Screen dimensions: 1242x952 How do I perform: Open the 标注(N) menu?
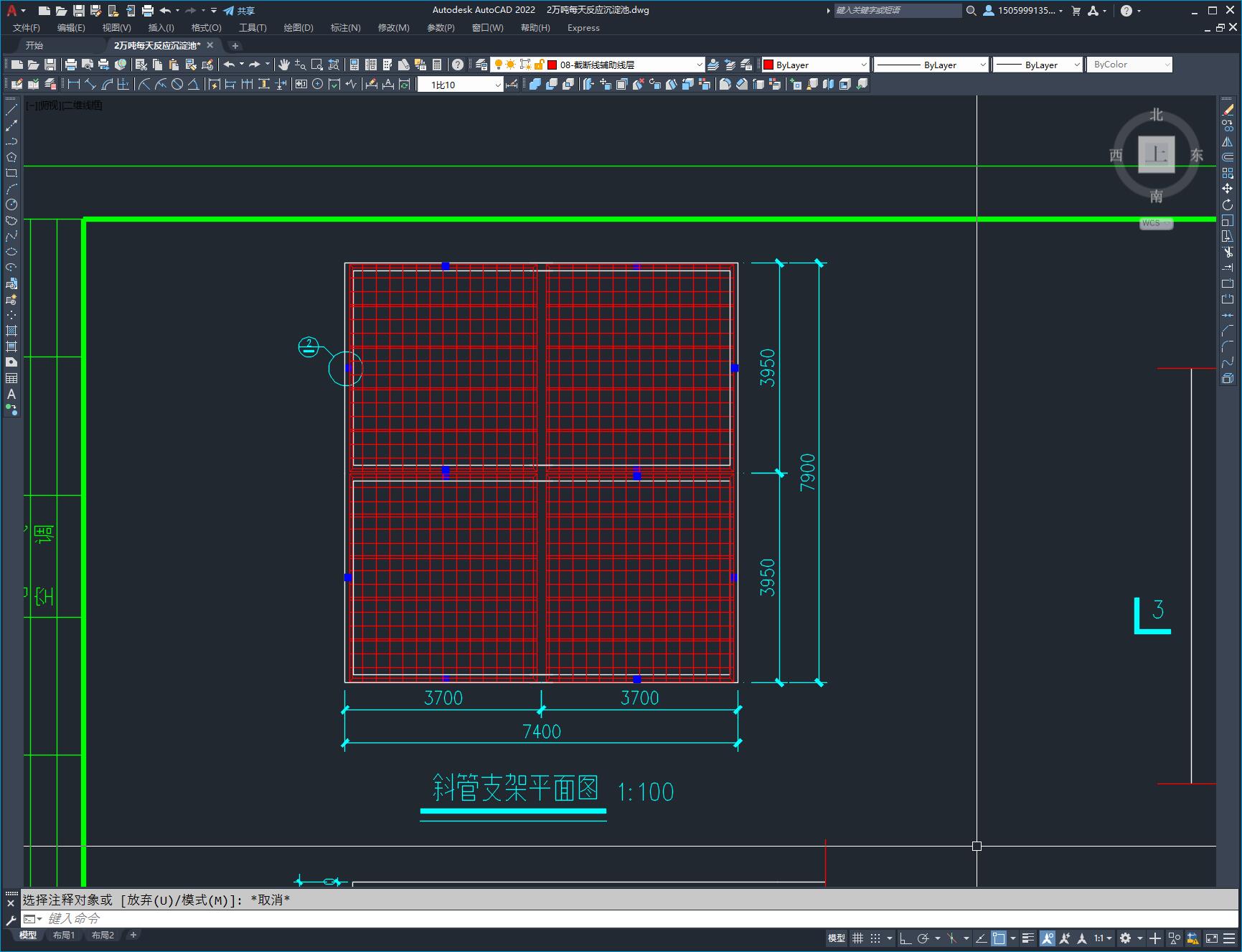pyautogui.click(x=345, y=27)
